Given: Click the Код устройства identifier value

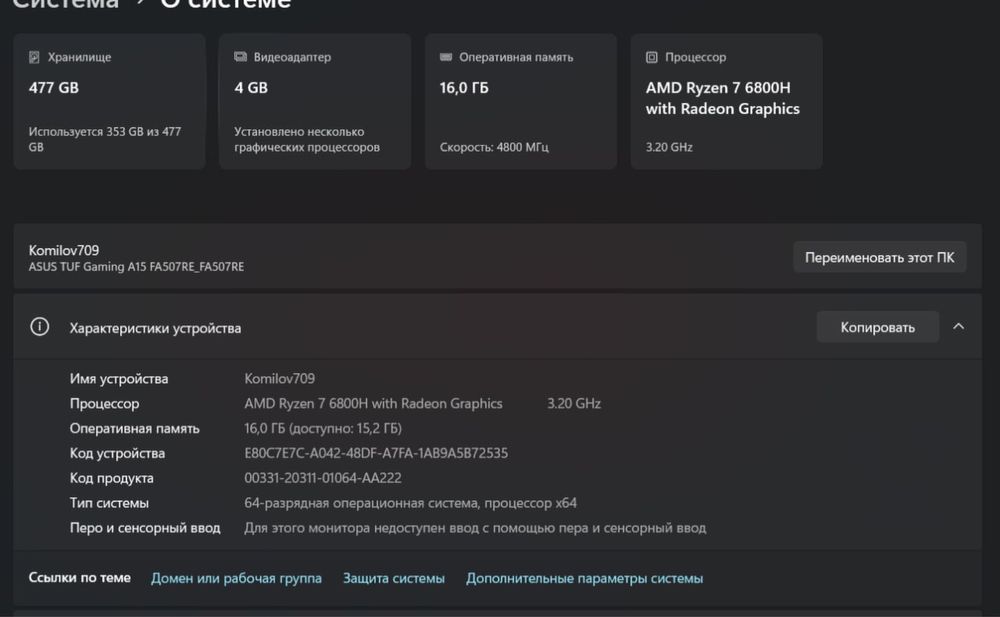Looking at the screenshot, I should coord(376,453).
